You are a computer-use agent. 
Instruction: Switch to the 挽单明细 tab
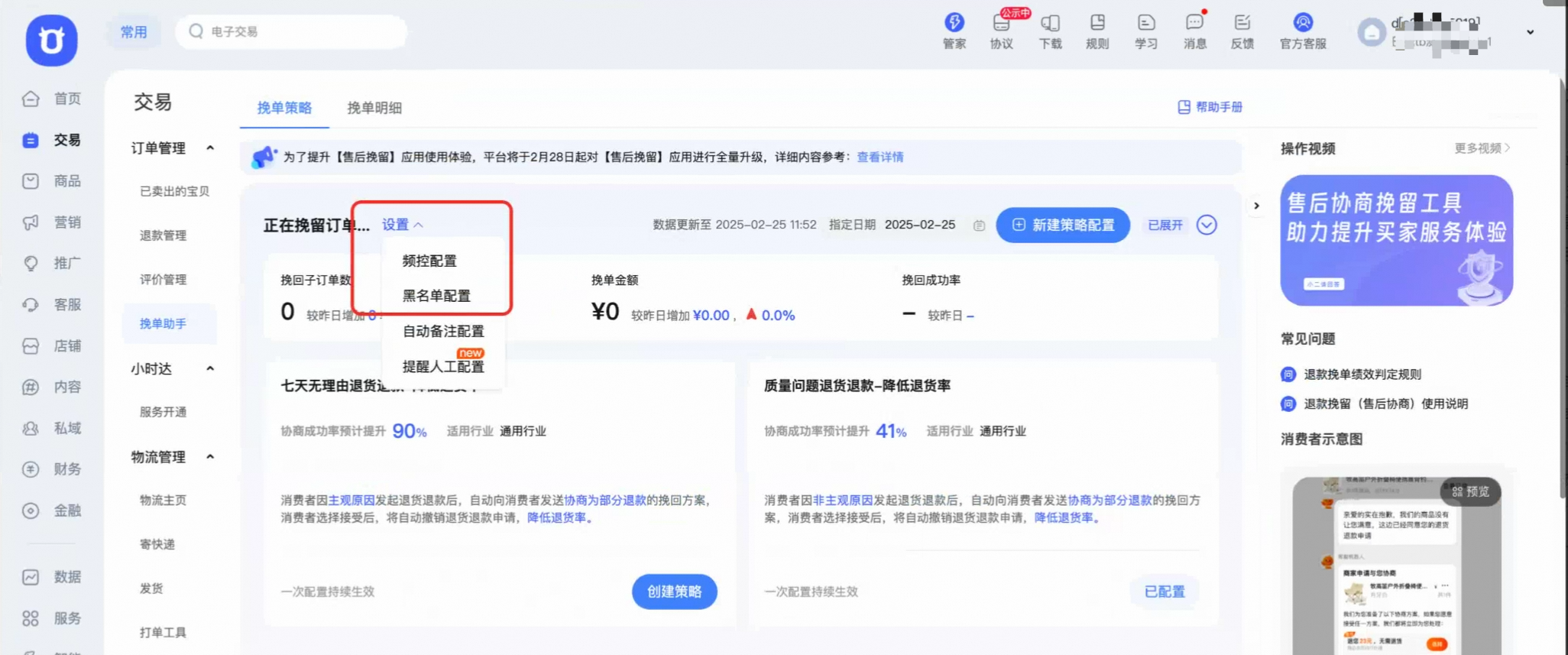(x=374, y=108)
